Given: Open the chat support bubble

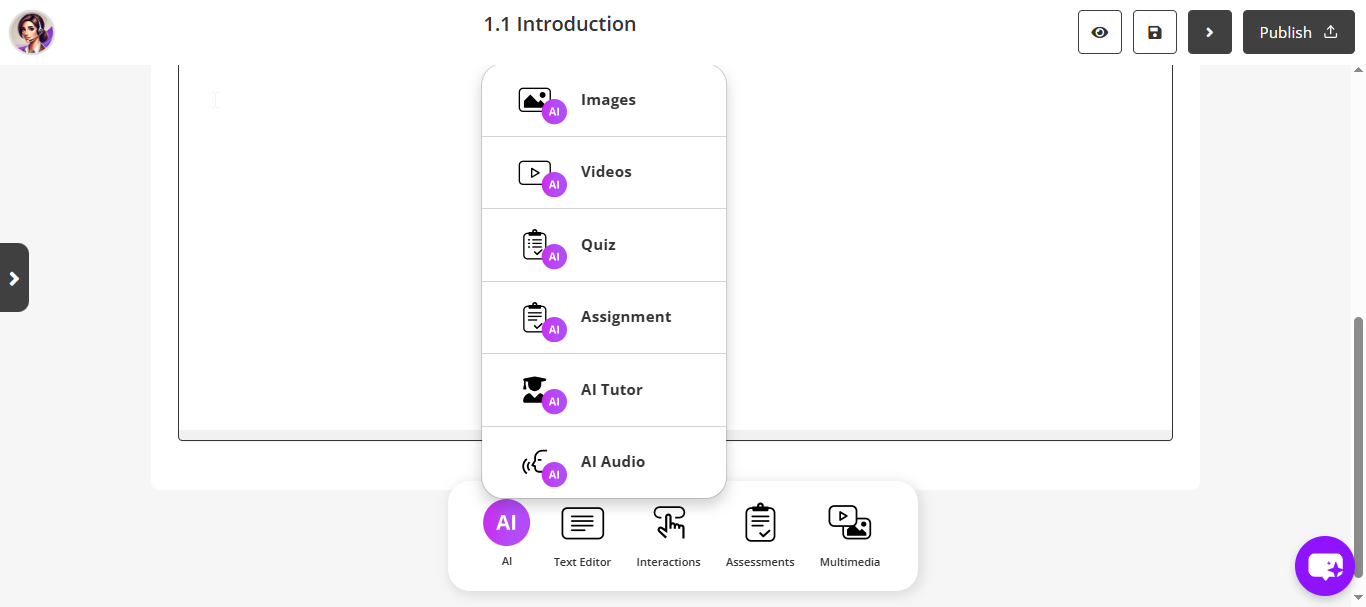Looking at the screenshot, I should [1324, 565].
